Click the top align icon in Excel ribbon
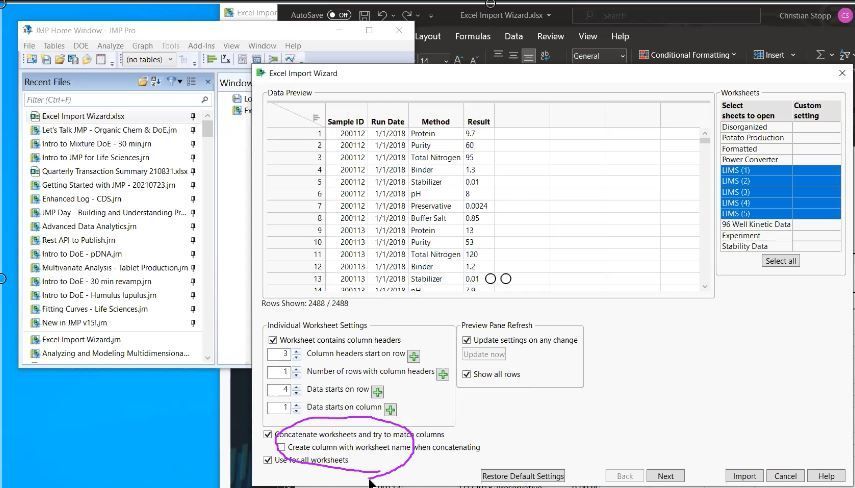Screen dimensions: 855x488 (x=498, y=55)
